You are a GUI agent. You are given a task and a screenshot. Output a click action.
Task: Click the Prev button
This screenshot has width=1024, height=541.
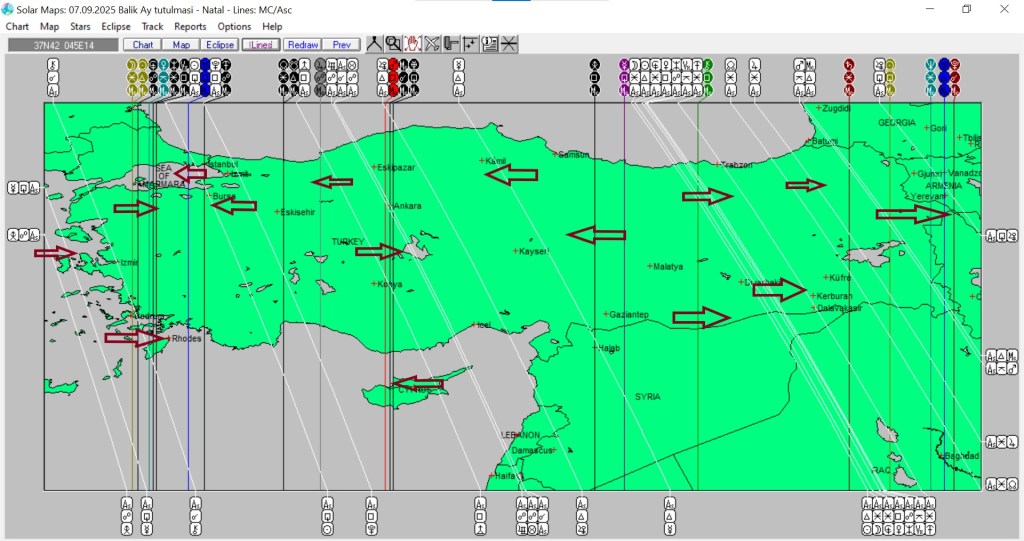(341, 45)
